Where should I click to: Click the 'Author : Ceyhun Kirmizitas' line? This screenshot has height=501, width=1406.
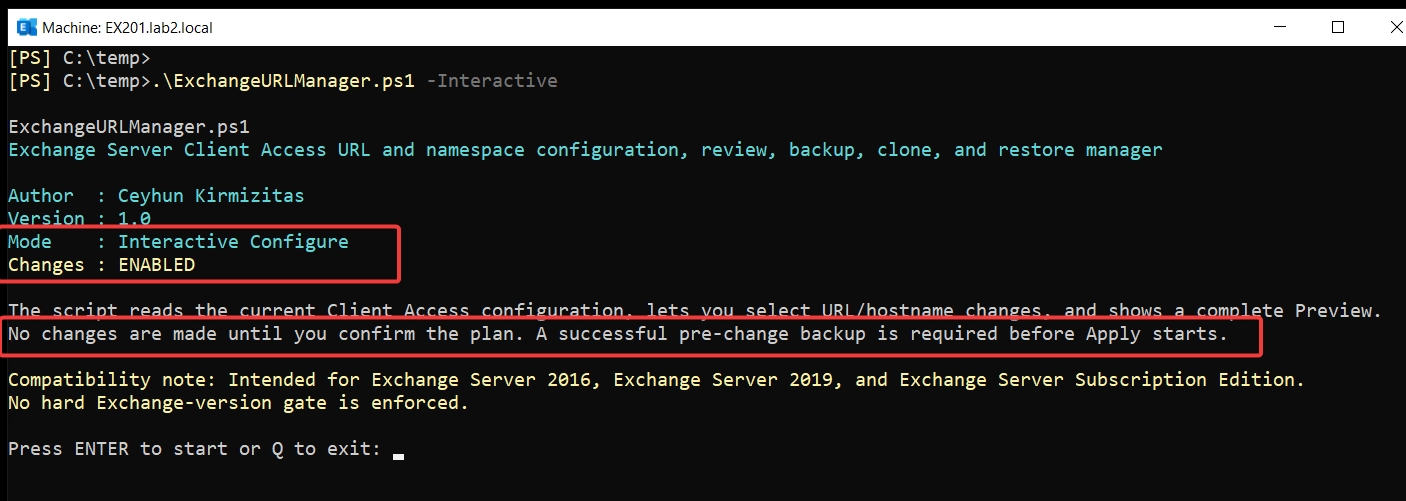click(x=156, y=196)
